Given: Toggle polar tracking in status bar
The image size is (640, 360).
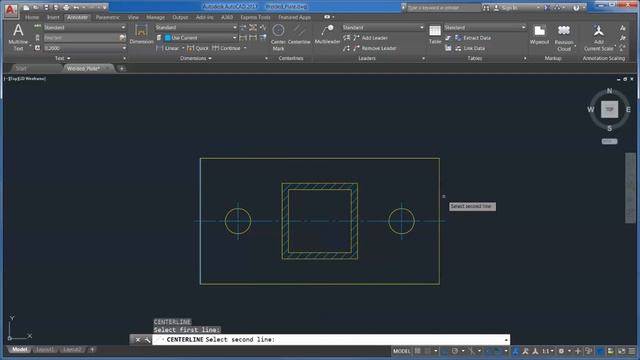Looking at the screenshot, I should 455,351.
